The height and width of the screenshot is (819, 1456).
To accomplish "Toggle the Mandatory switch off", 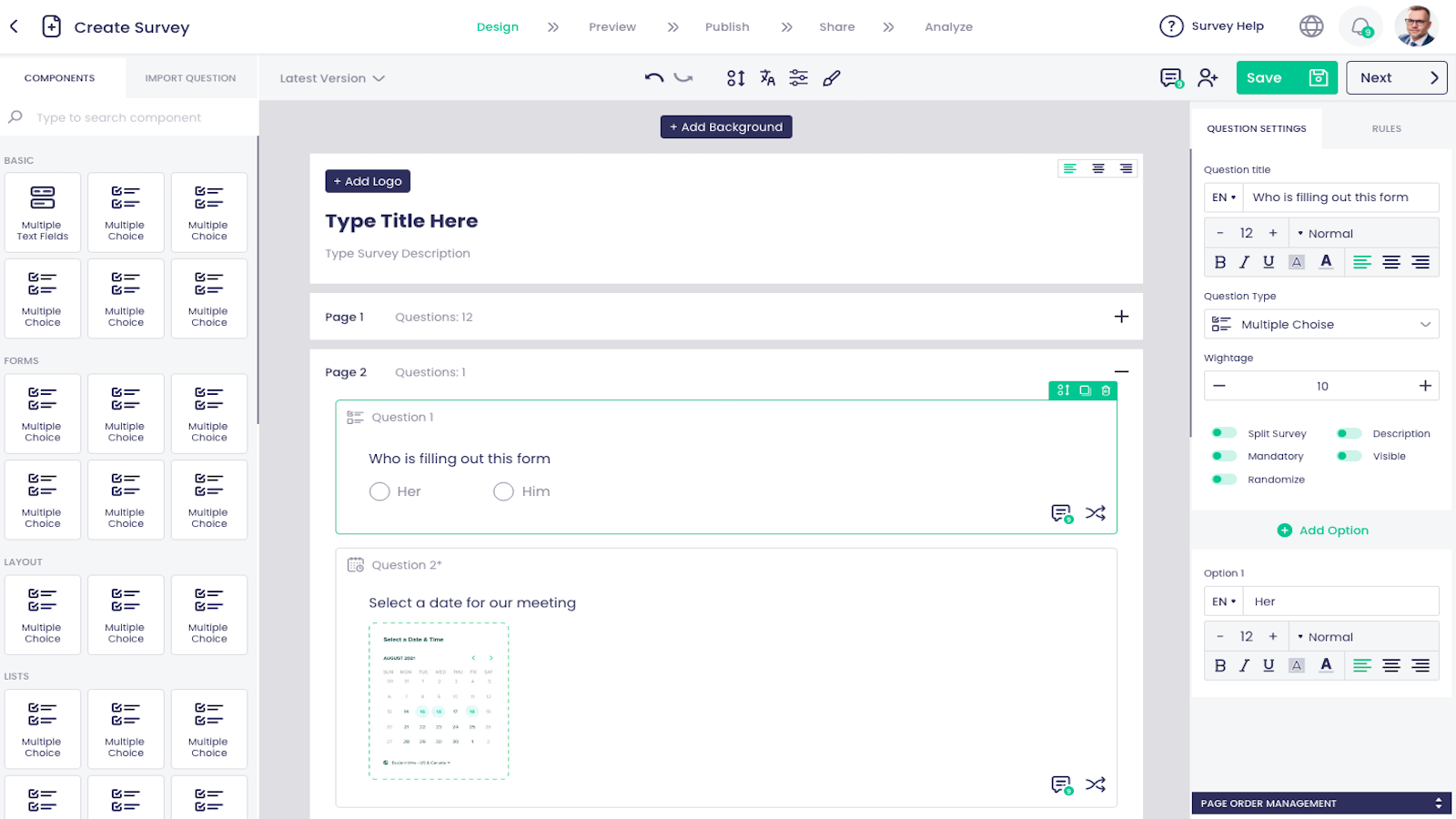I will tap(1224, 456).
